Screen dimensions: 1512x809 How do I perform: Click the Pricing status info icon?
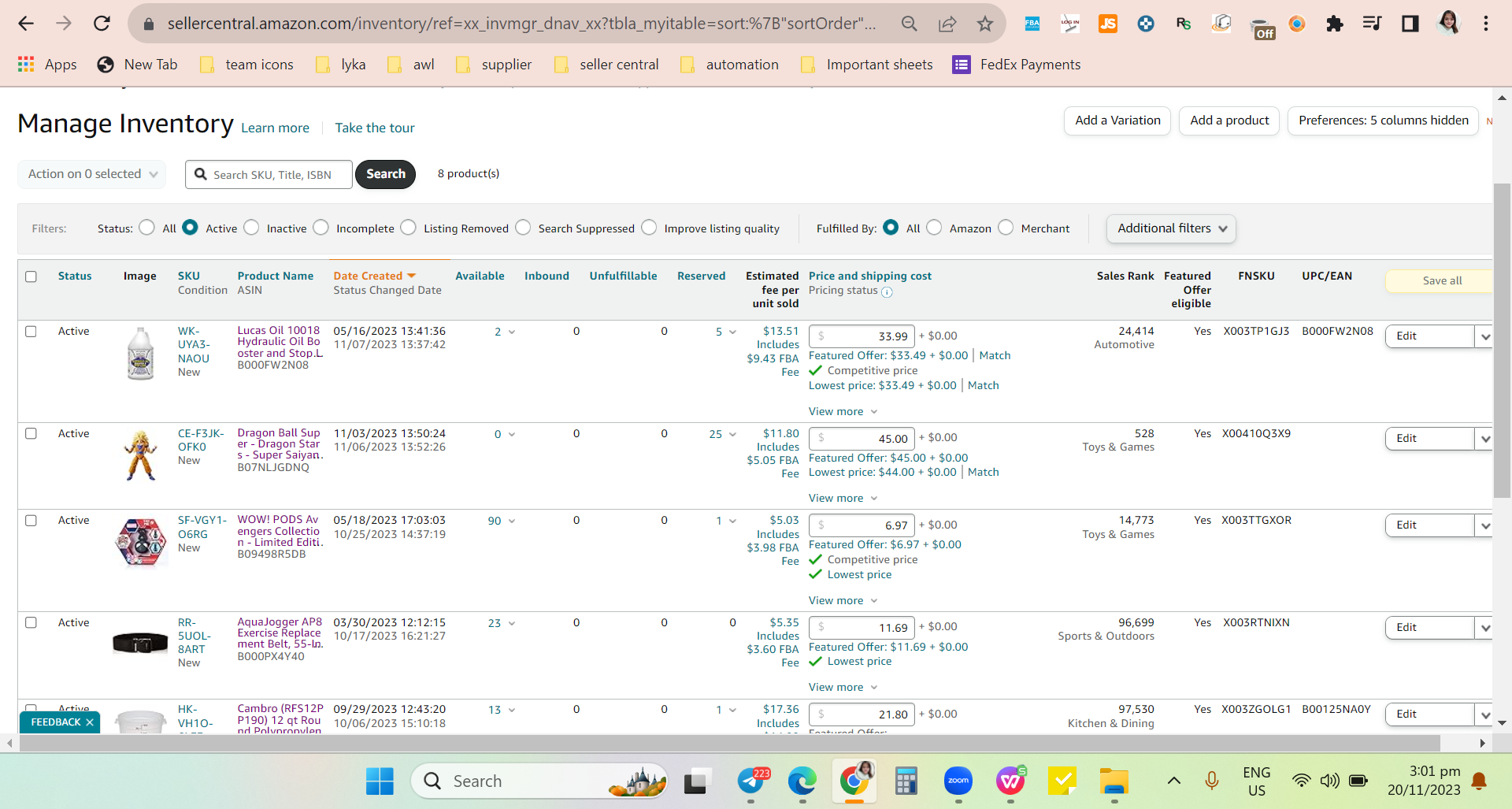tap(887, 292)
